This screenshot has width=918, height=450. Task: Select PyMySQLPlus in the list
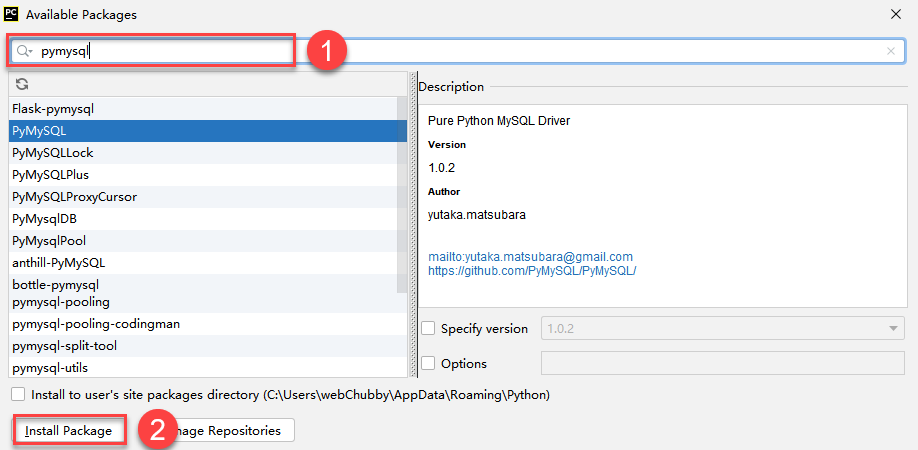click(x=203, y=175)
